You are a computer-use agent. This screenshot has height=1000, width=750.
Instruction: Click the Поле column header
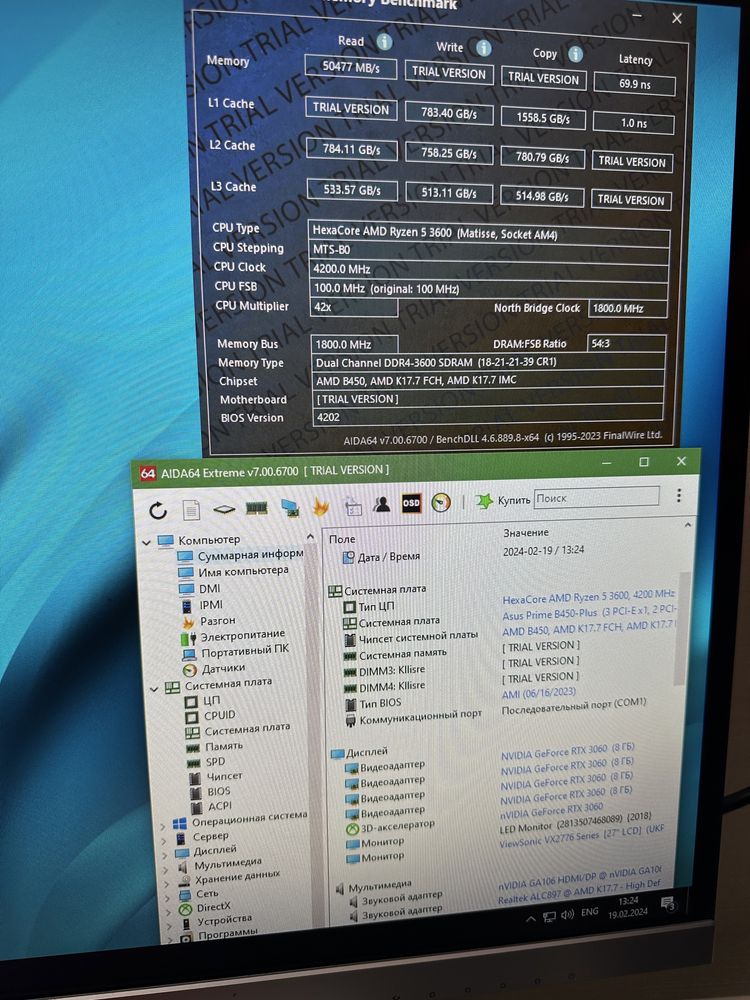342,539
